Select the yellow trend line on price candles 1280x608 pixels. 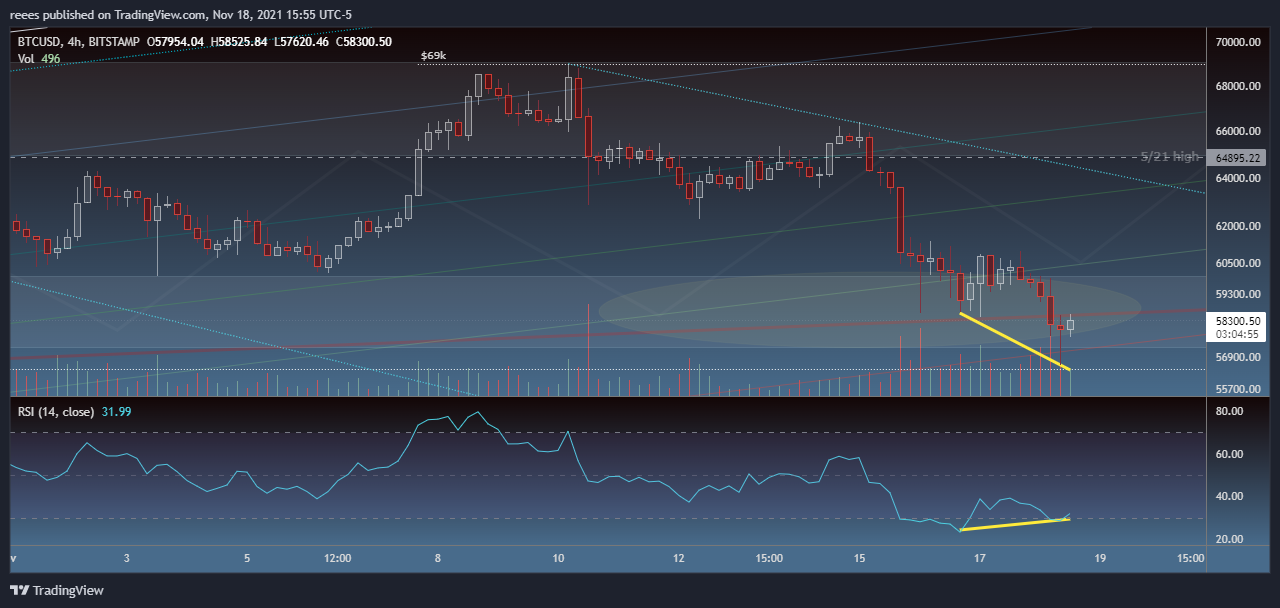coord(1015,341)
